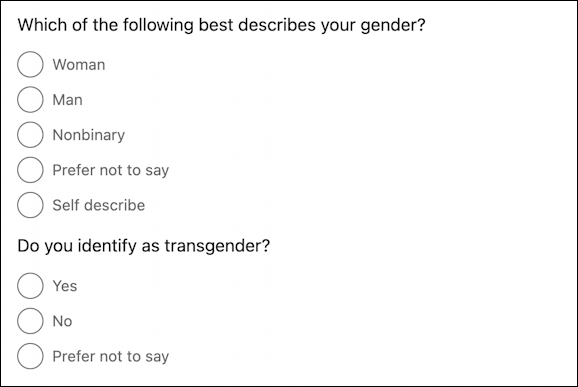Select the No radio button
The height and width of the screenshot is (387, 578).
pyautogui.click(x=30, y=321)
